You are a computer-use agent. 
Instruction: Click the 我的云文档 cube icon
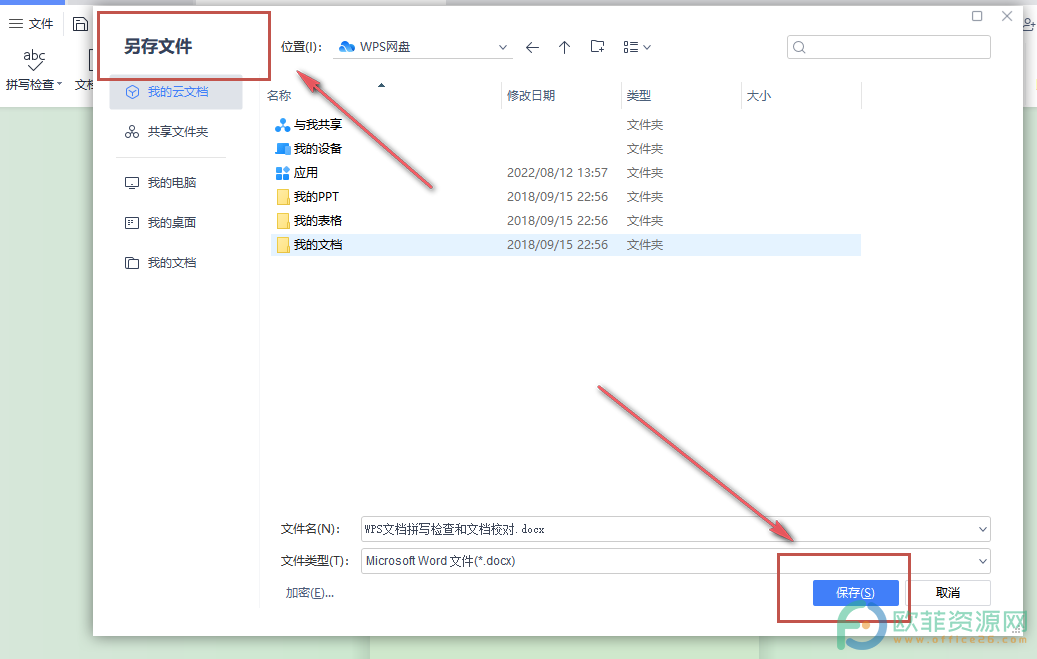pyautogui.click(x=132, y=92)
